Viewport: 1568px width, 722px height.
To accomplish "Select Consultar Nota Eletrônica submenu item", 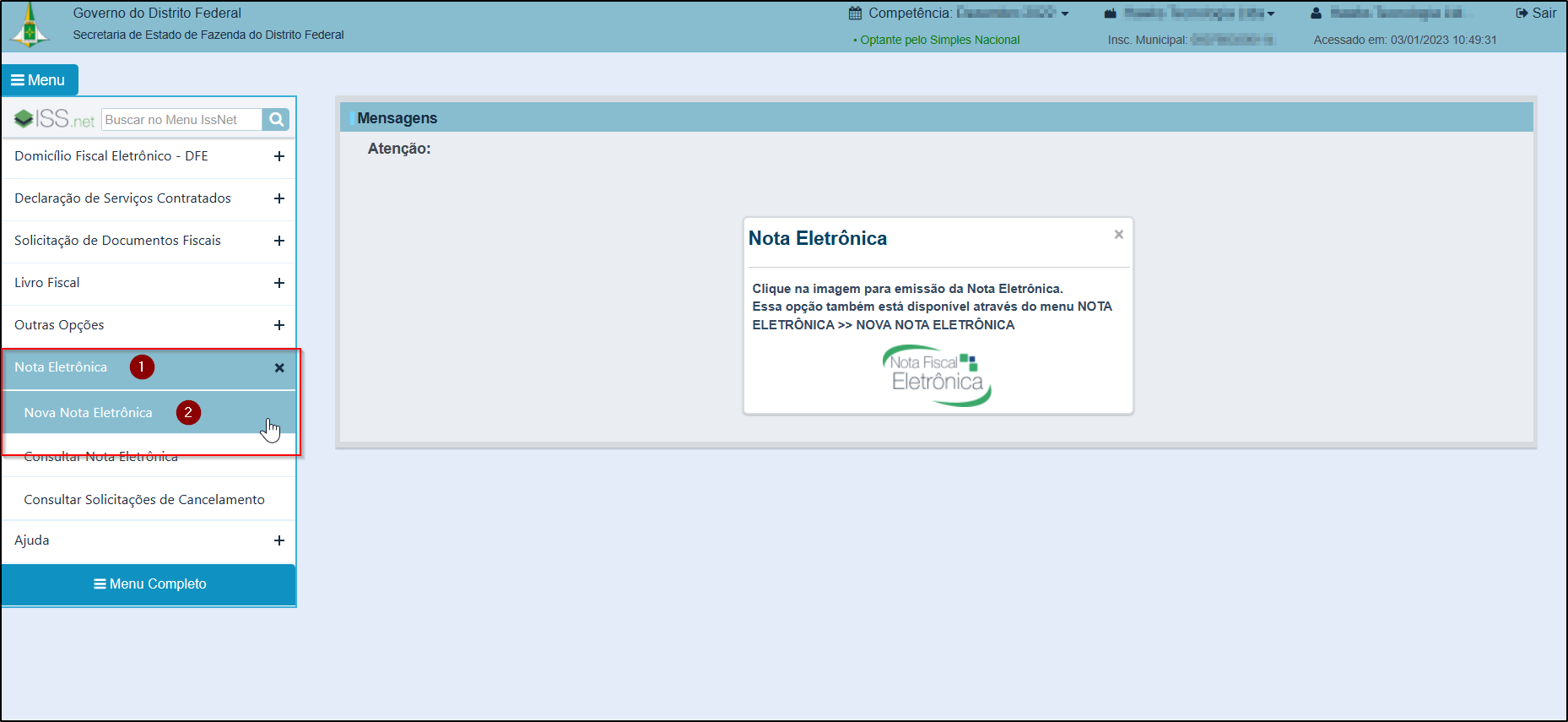I will [149, 456].
